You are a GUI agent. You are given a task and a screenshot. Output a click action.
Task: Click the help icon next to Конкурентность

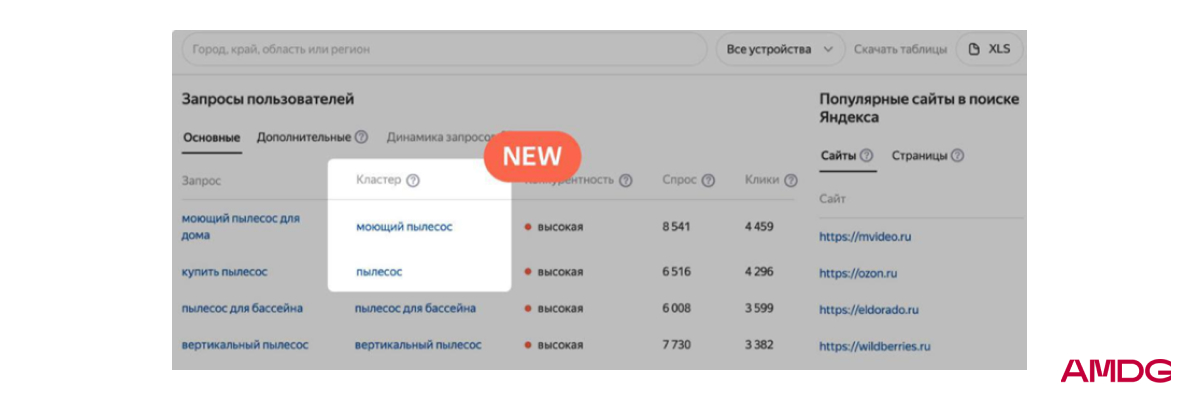click(x=626, y=181)
